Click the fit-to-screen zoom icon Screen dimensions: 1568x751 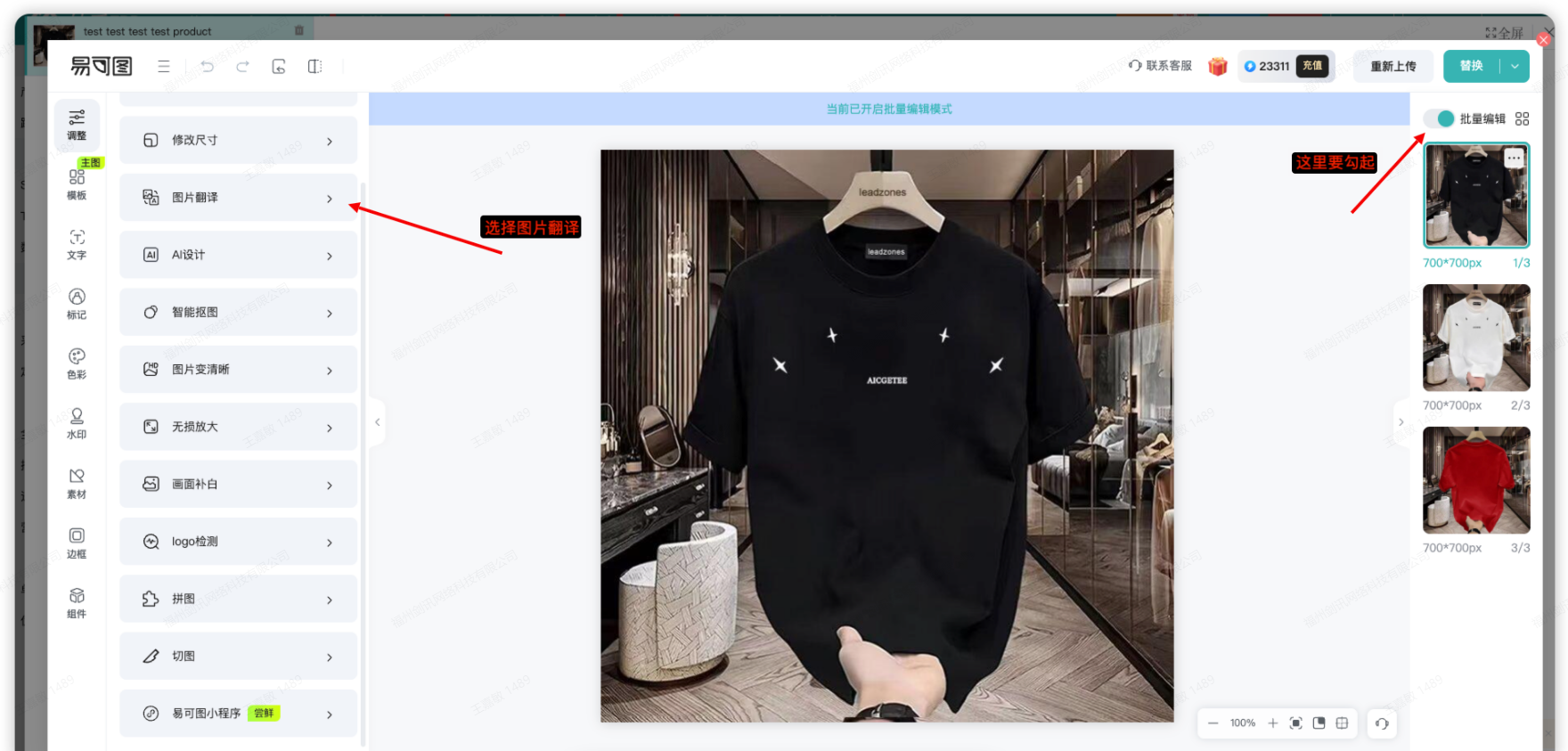(x=1296, y=723)
